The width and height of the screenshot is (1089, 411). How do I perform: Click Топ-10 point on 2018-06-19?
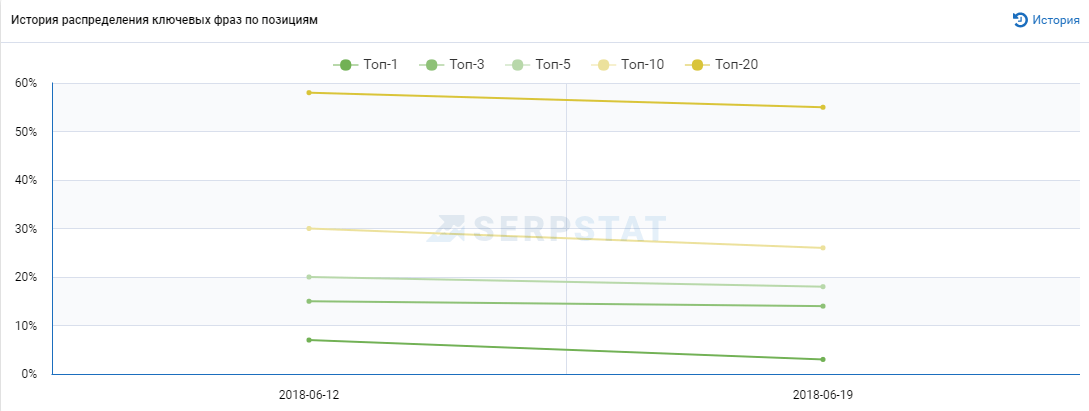click(x=823, y=248)
